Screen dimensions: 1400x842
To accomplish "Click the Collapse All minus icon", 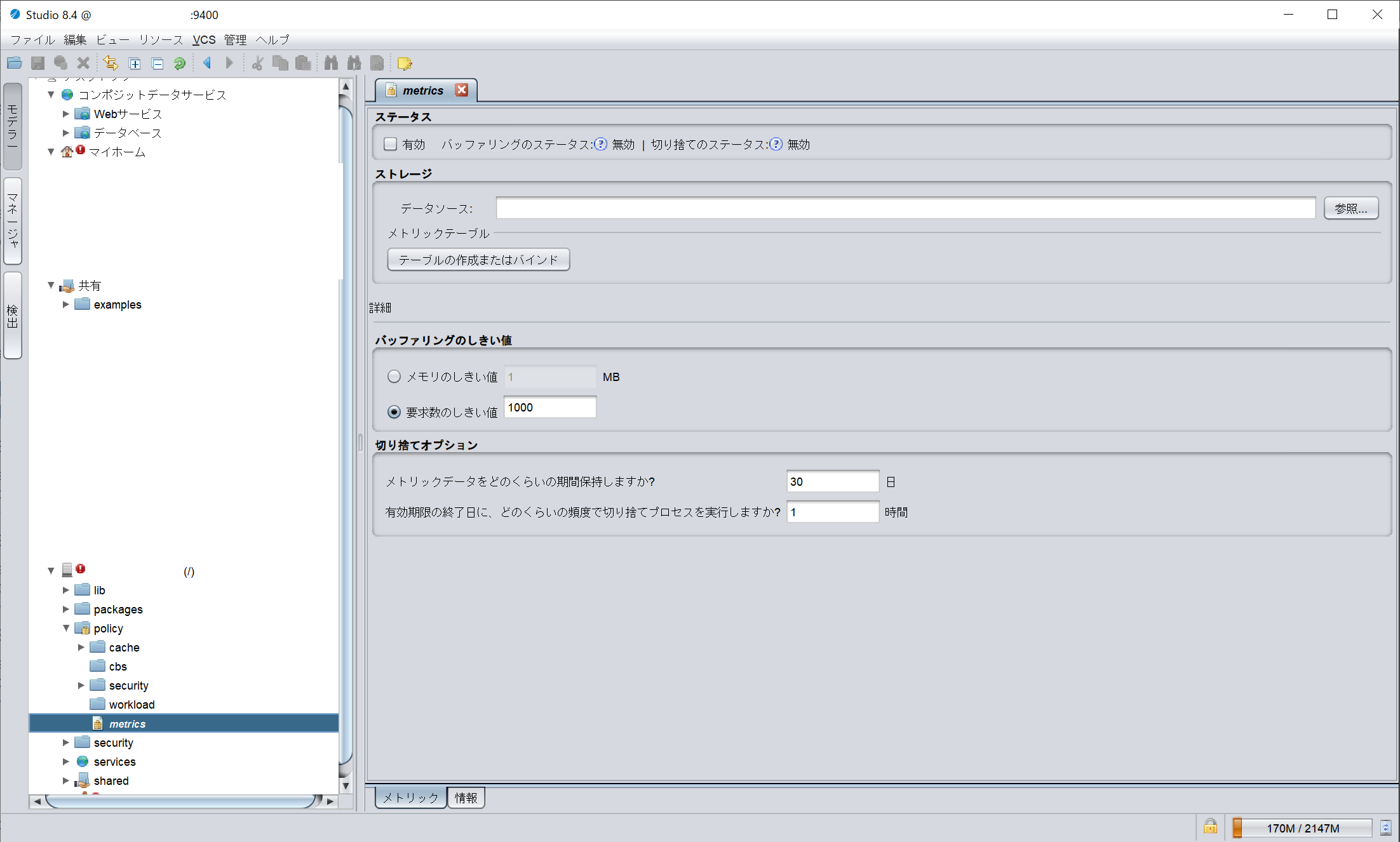I will coord(158,63).
